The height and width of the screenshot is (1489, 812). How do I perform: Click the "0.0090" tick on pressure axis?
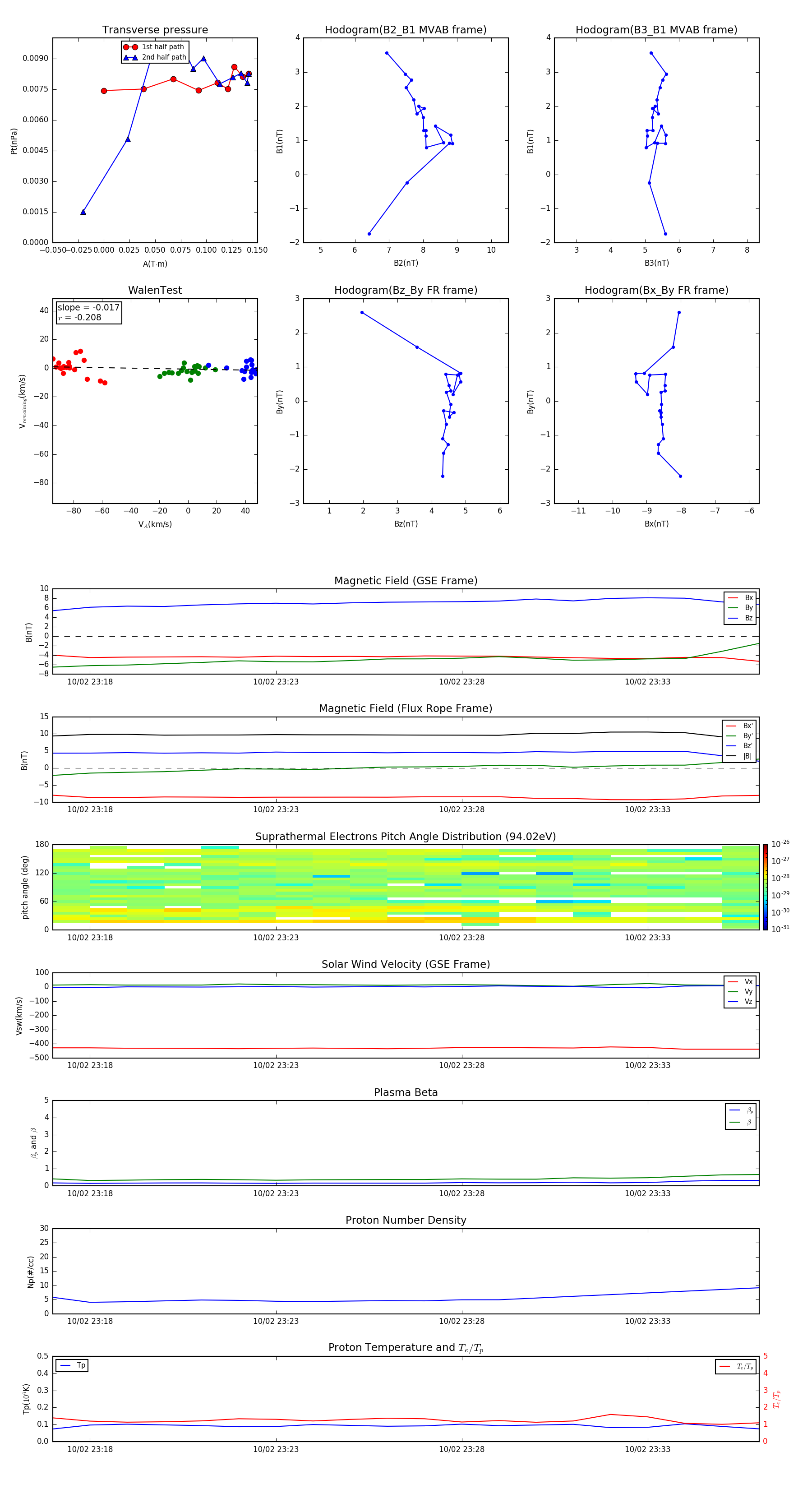click(x=36, y=58)
